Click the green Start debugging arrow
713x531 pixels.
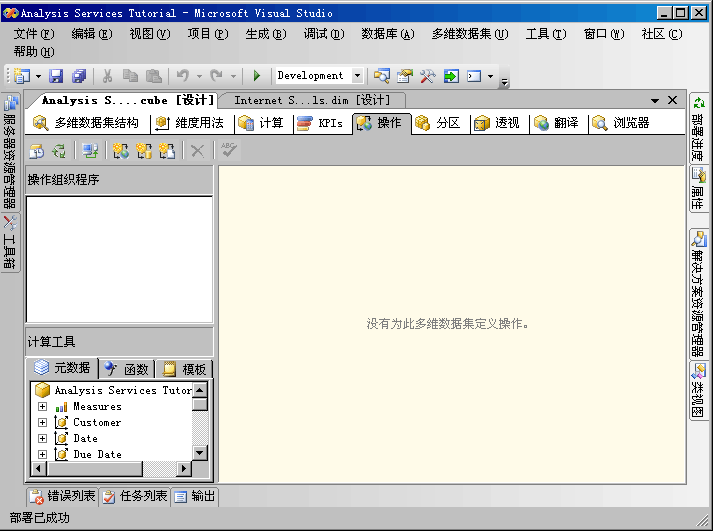(x=256, y=75)
